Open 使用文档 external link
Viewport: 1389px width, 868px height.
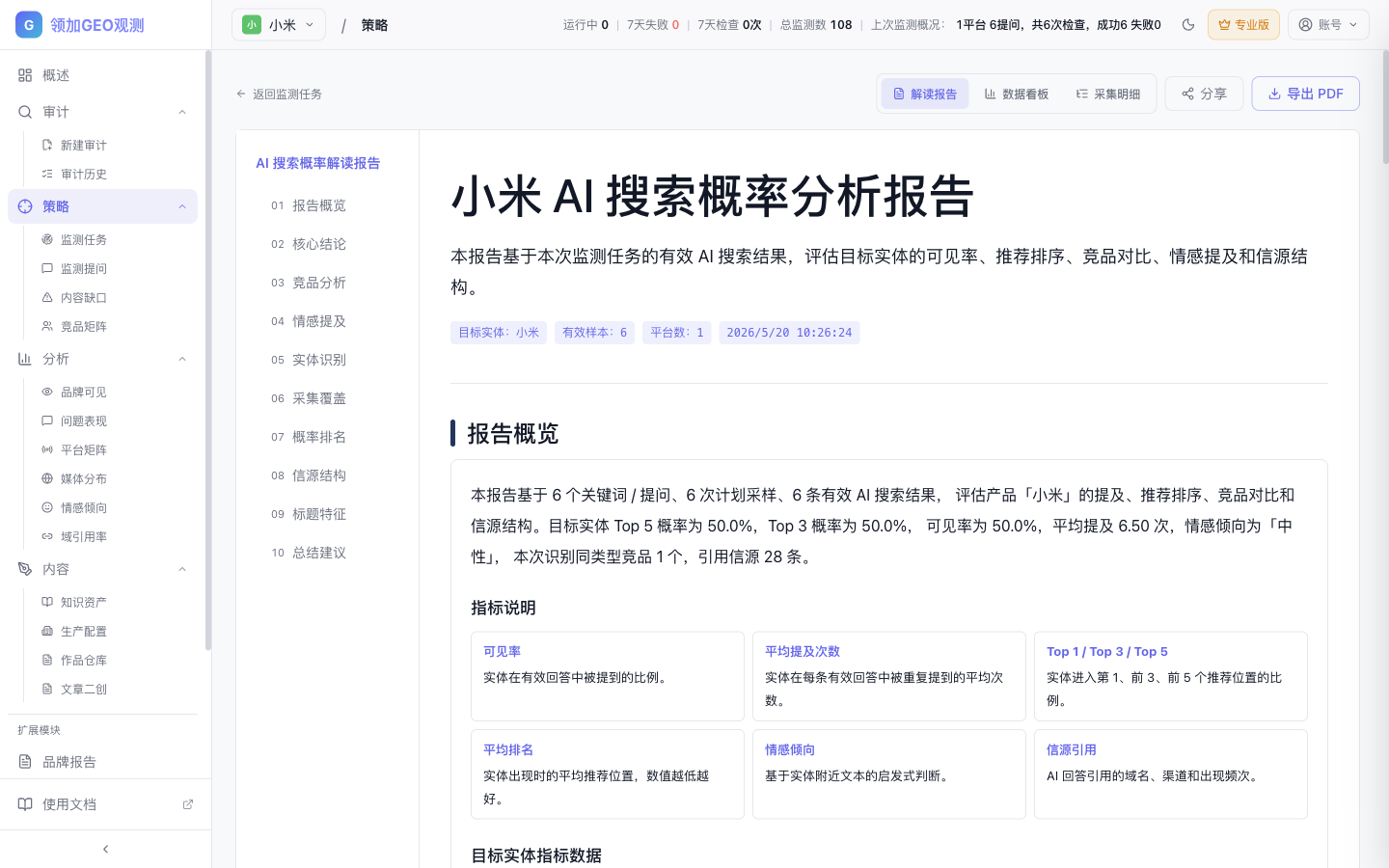(x=105, y=804)
